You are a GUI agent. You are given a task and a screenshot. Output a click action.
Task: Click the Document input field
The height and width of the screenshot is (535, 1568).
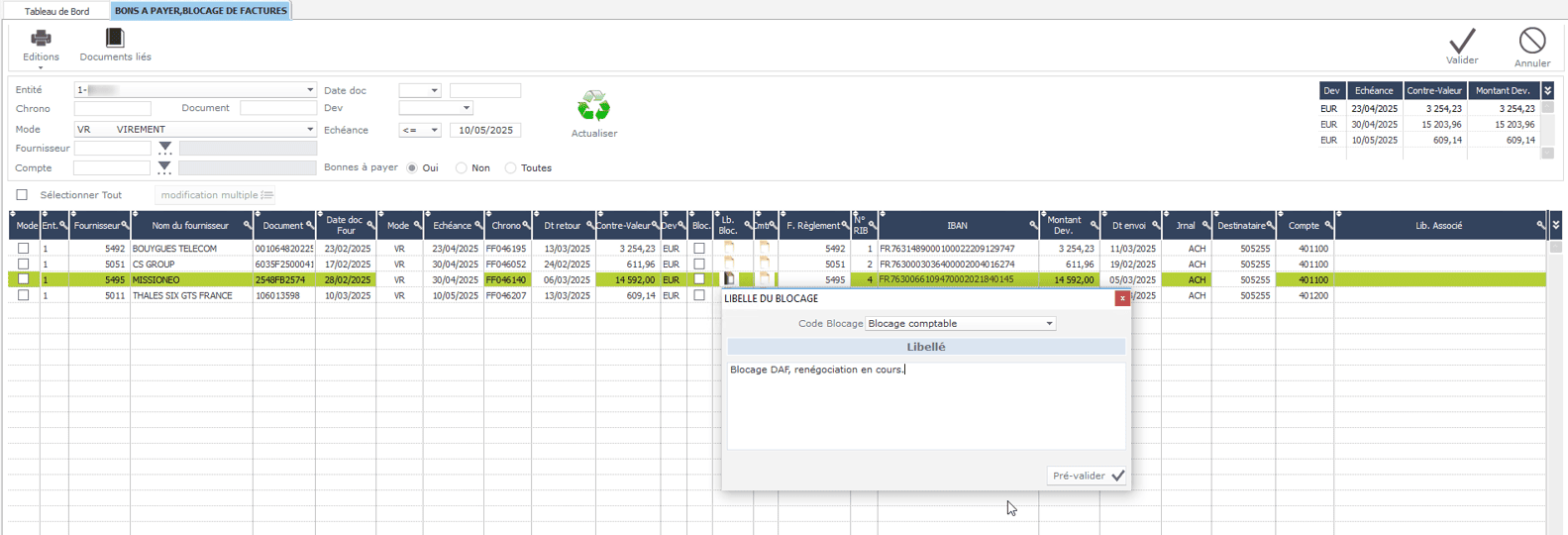278,108
